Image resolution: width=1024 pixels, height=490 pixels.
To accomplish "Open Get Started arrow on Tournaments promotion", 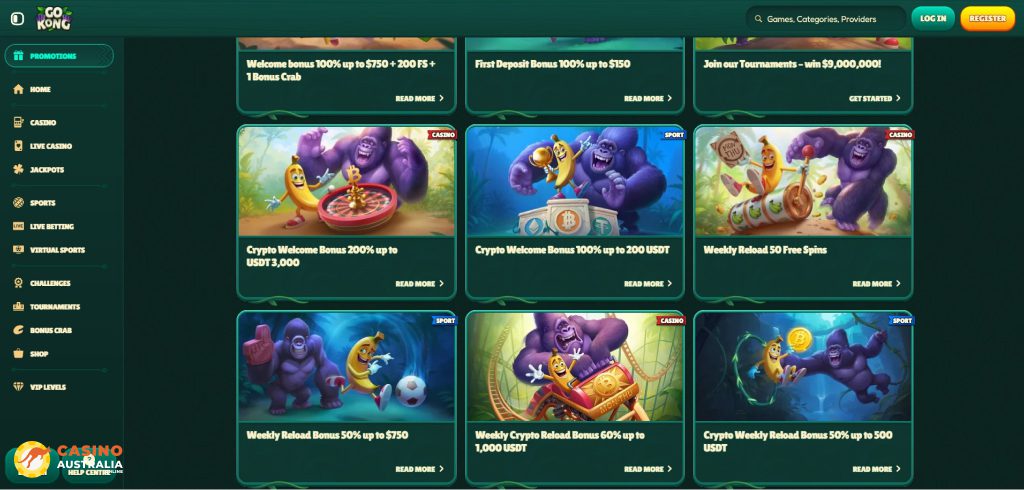I will click(x=874, y=98).
